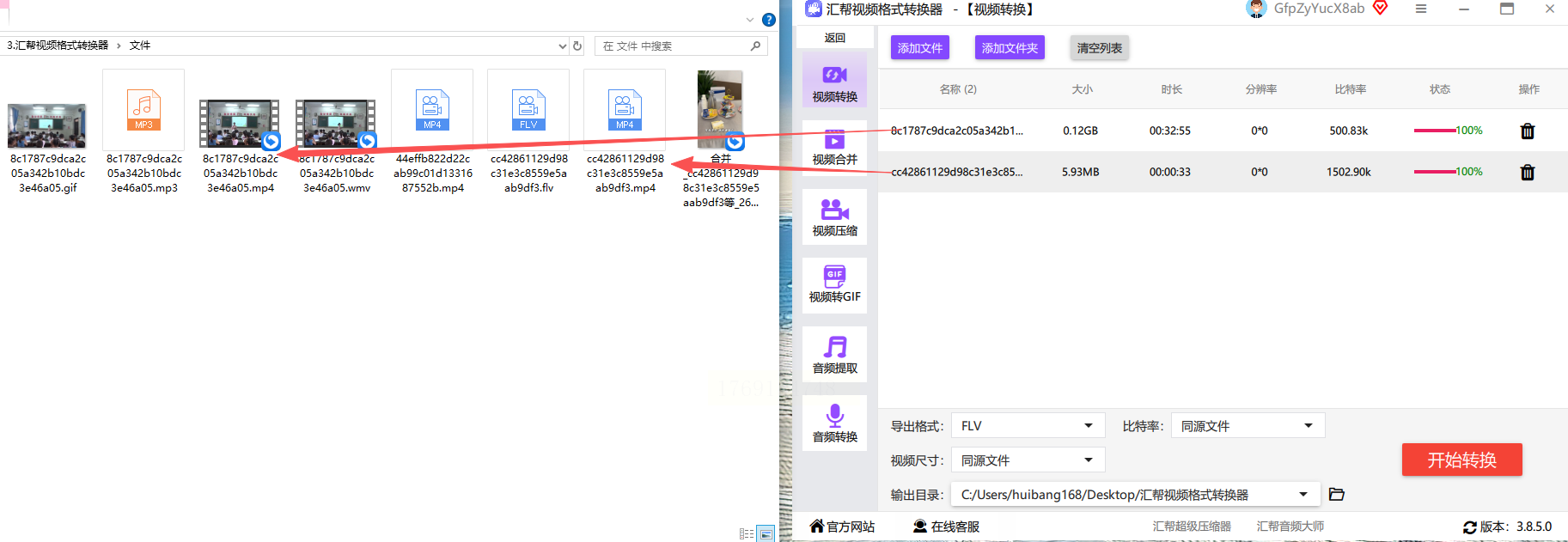Click the breadcrumb arrow before 文件
1568x542 pixels.
tap(119, 46)
